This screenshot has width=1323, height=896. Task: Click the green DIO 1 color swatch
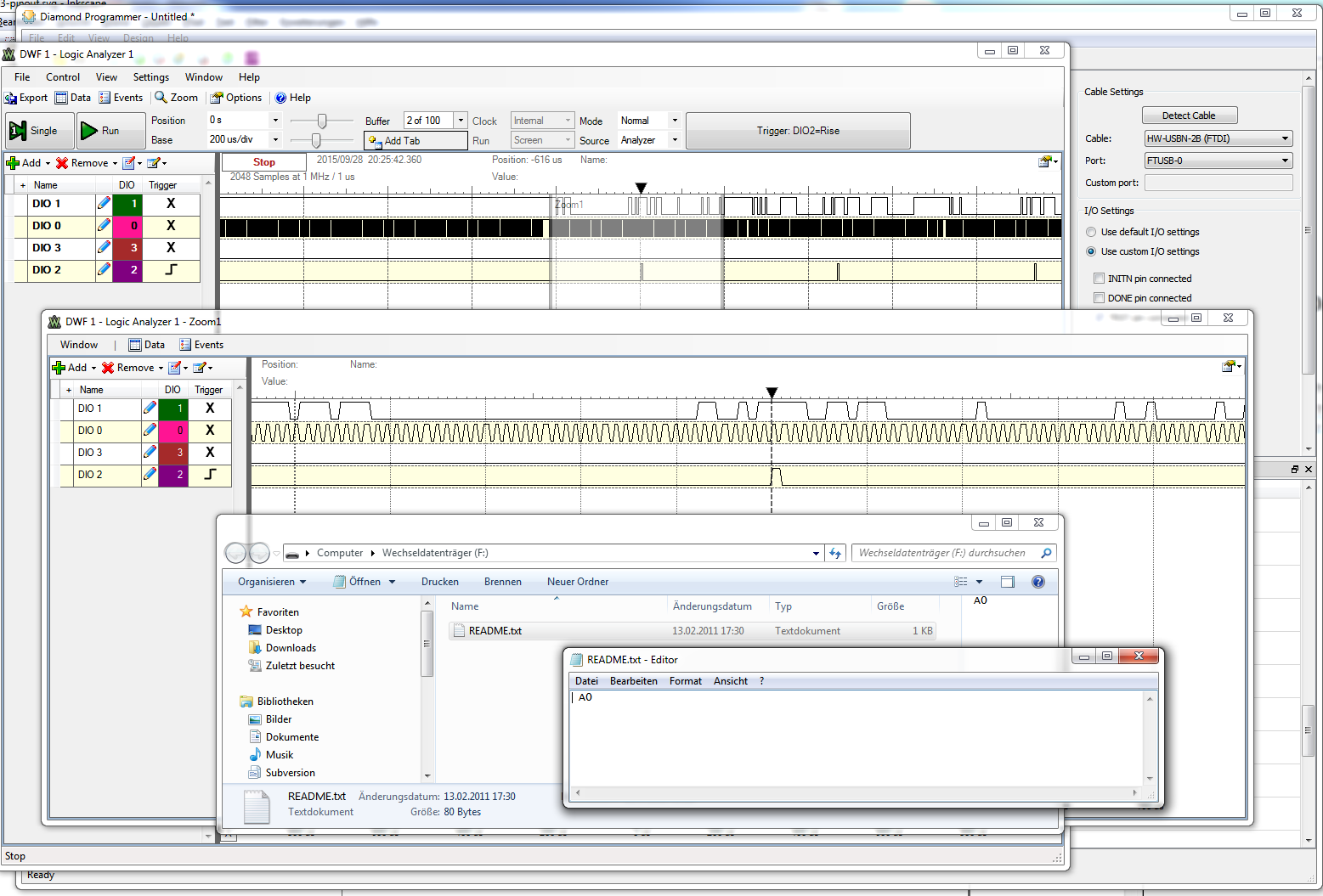click(x=127, y=204)
